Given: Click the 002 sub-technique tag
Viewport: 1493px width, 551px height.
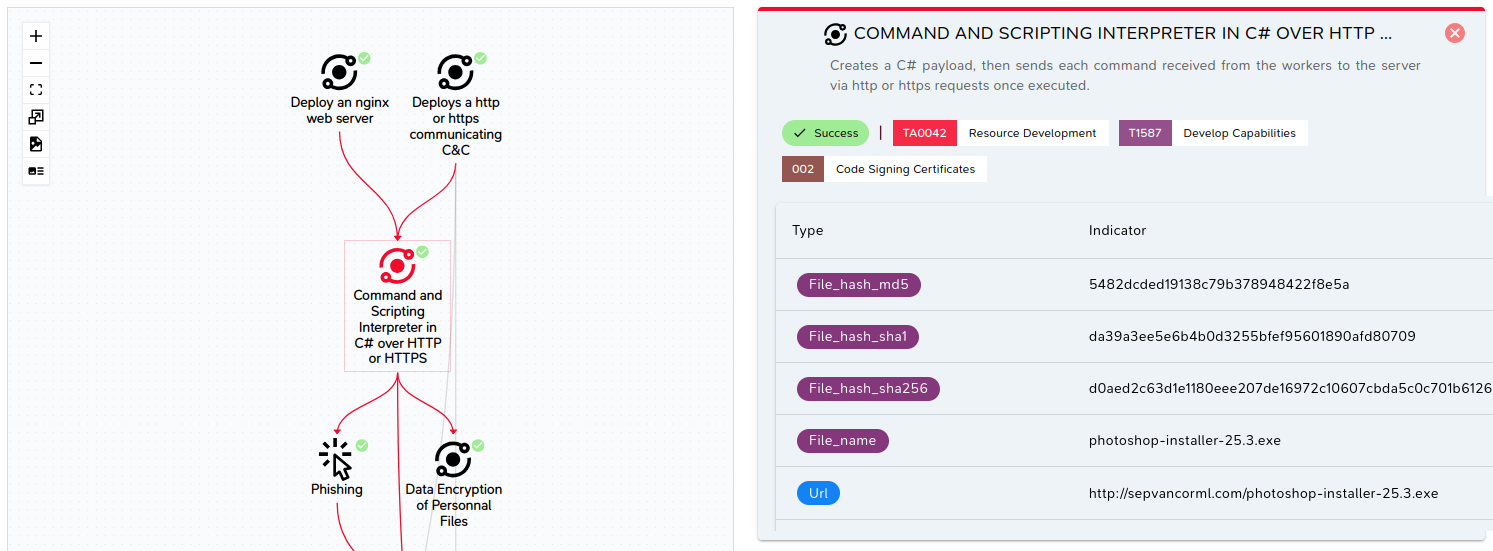Looking at the screenshot, I should (803, 169).
